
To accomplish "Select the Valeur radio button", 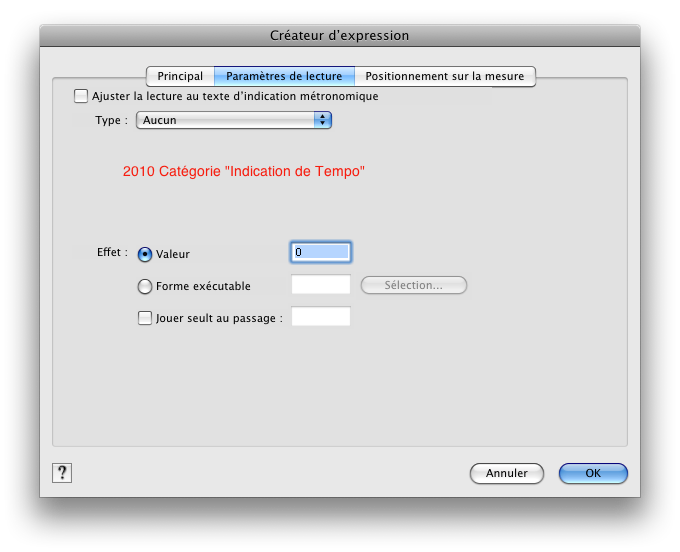I will pyautogui.click(x=145, y=254).
